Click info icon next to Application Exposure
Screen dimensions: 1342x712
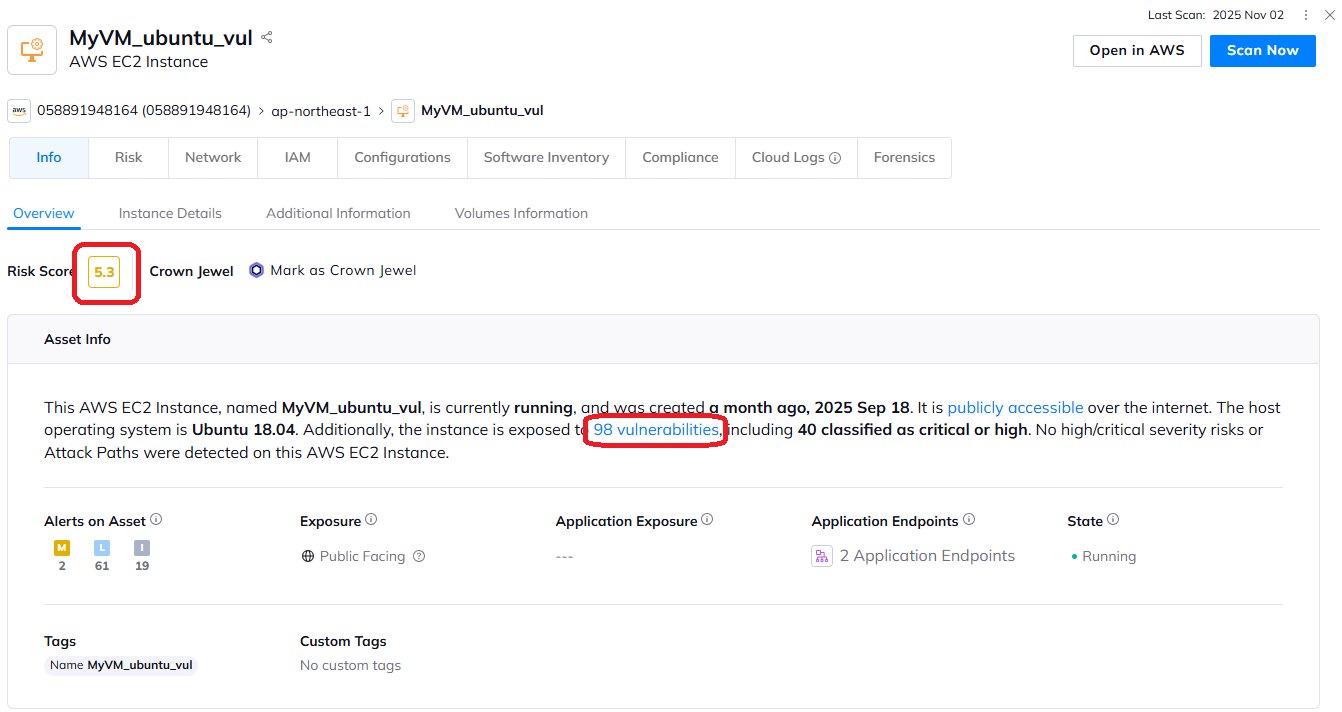(x=707, y=520)
